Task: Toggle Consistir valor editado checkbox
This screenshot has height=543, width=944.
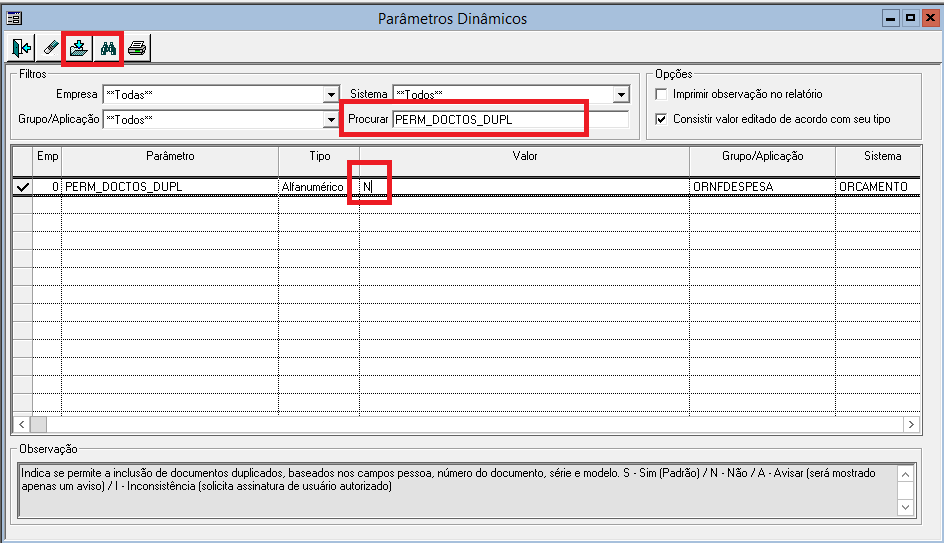Action: coord(661,119)
